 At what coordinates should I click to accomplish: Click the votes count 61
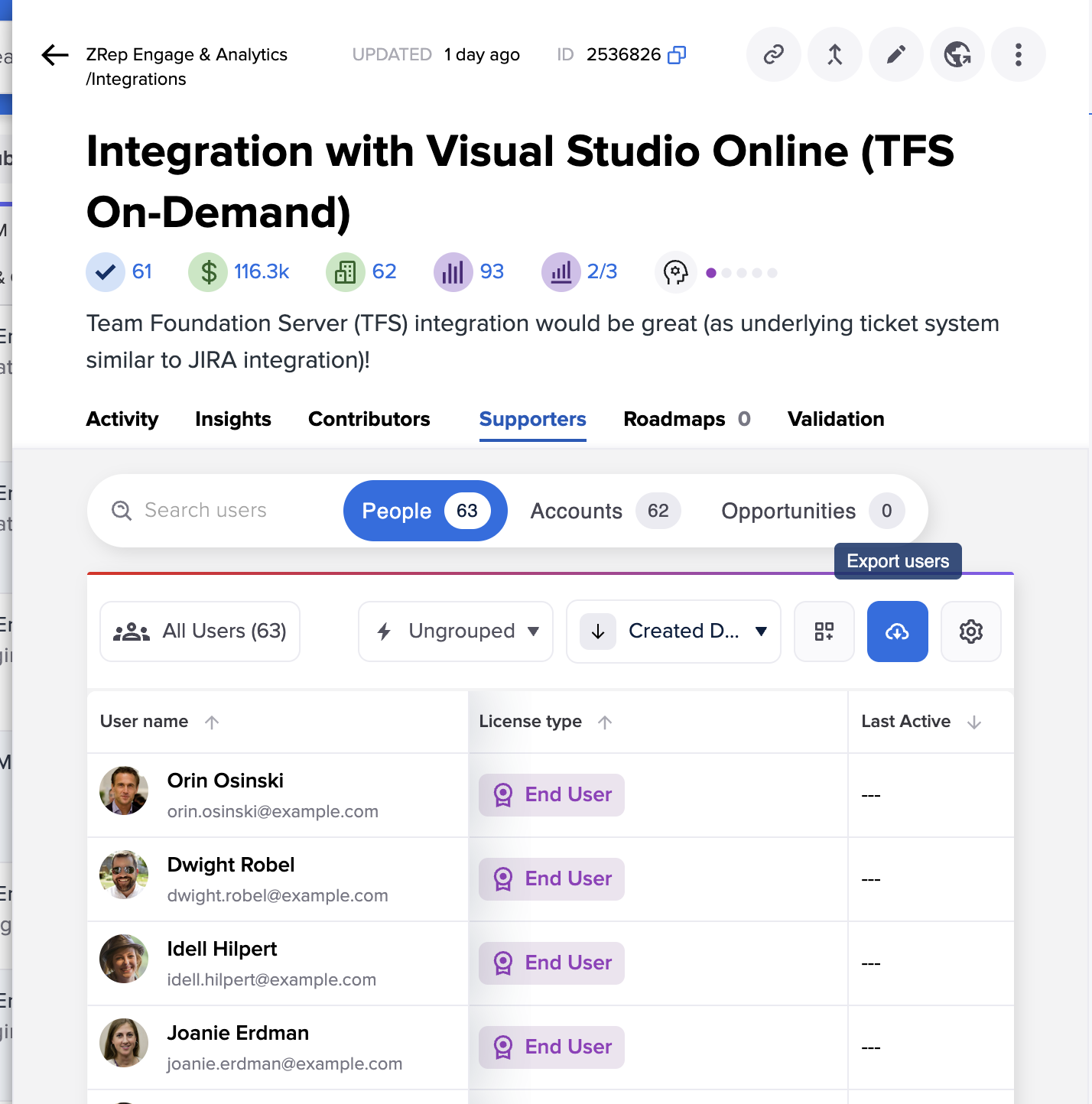click(x=142, y=271)
